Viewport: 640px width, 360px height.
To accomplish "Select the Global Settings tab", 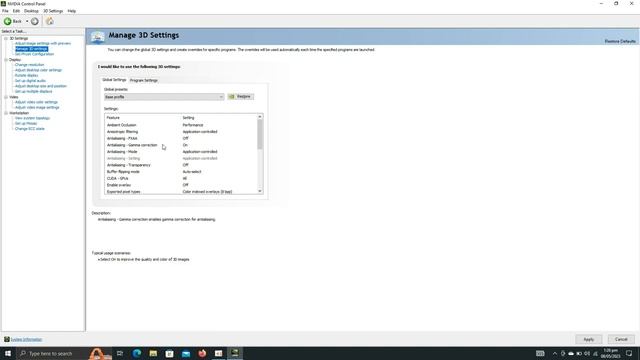I will click(x=114, y=80).
